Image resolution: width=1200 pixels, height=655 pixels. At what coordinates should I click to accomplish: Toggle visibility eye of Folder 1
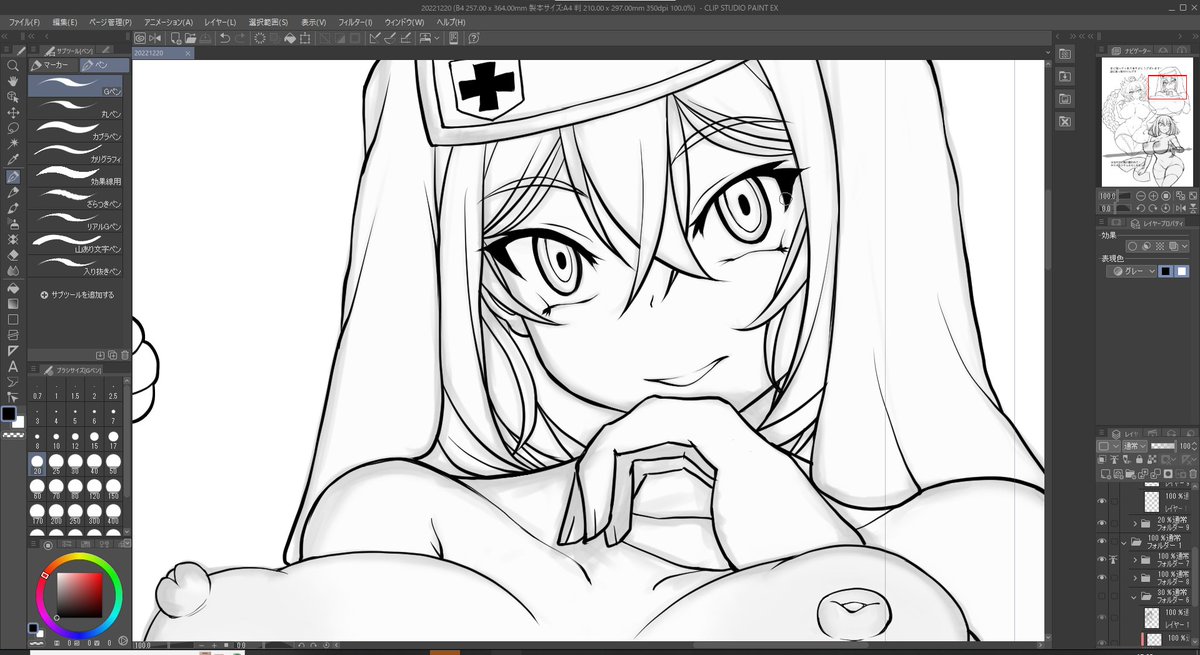coord(1103,542)
